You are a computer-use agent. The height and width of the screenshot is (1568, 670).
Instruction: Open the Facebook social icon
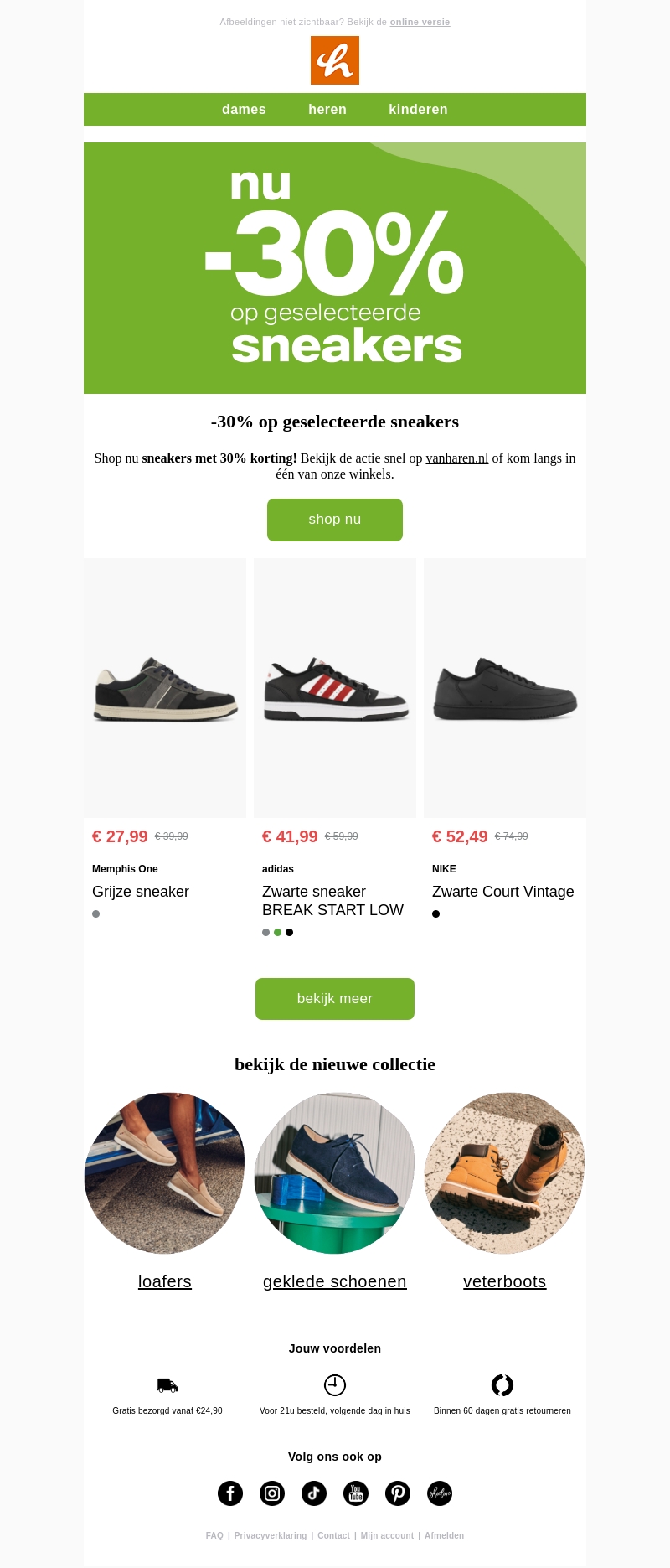click(230, 1493)
